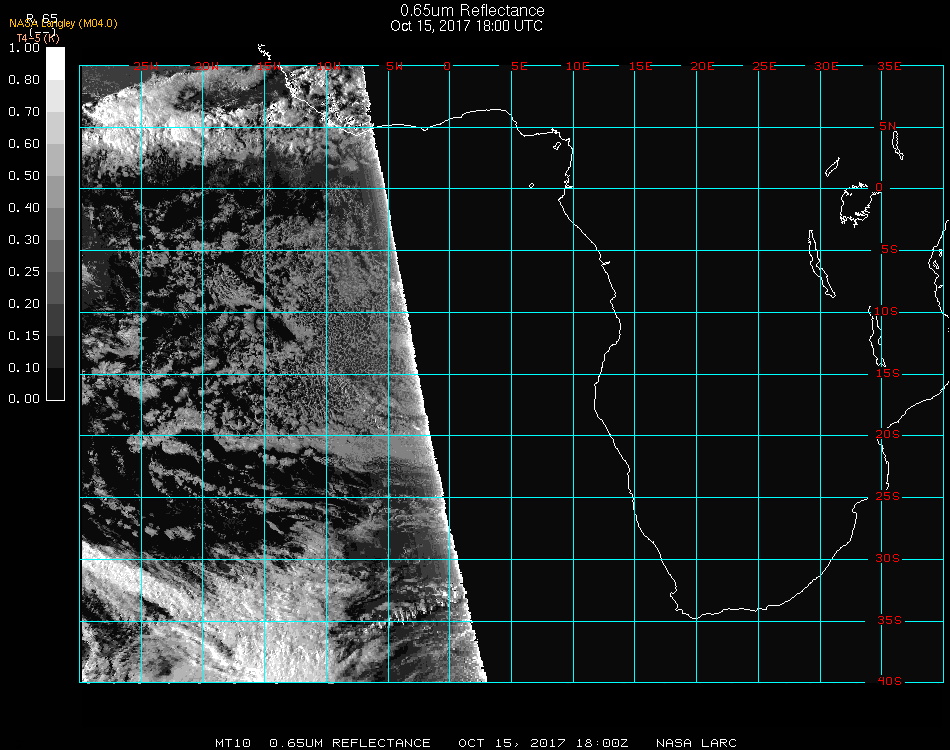The image size is (950, 750).
Task: Click the 15S latitude label
Action: tap(888, 373)
